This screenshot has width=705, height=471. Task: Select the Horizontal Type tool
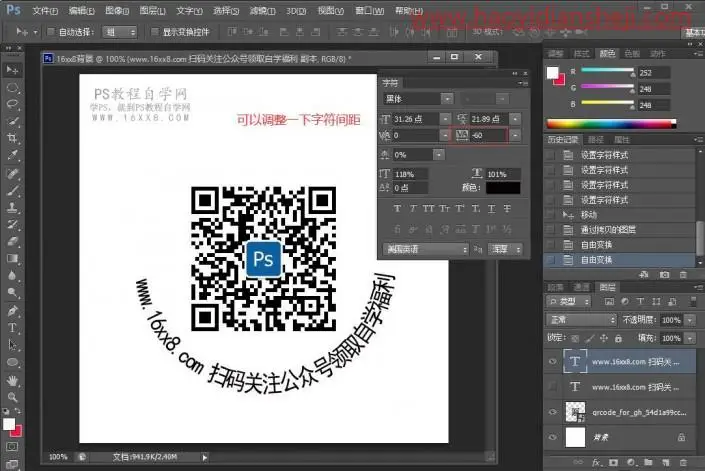click(x=12, y=328)
